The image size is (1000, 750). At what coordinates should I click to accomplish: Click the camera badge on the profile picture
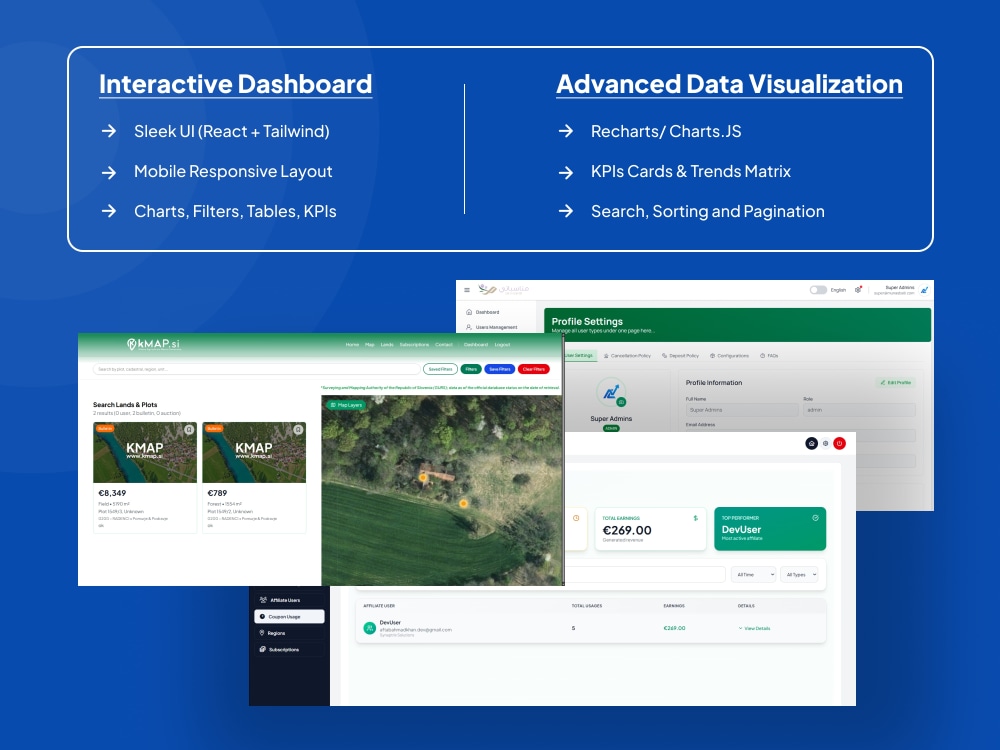(x=621, y=402)
